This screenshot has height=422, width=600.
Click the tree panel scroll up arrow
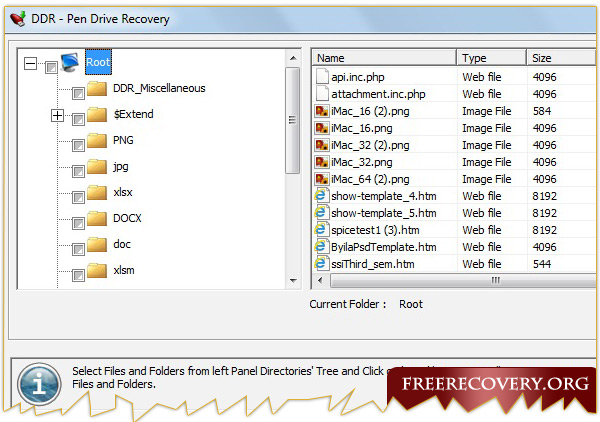click(293, 58)
